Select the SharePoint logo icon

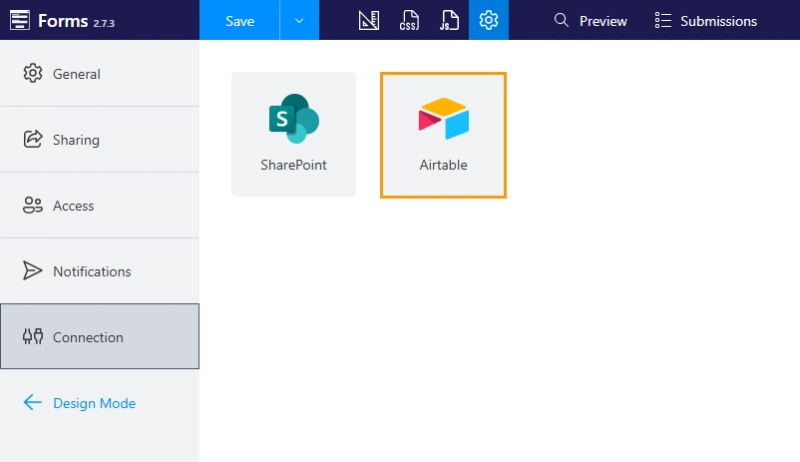click(293, 119)
